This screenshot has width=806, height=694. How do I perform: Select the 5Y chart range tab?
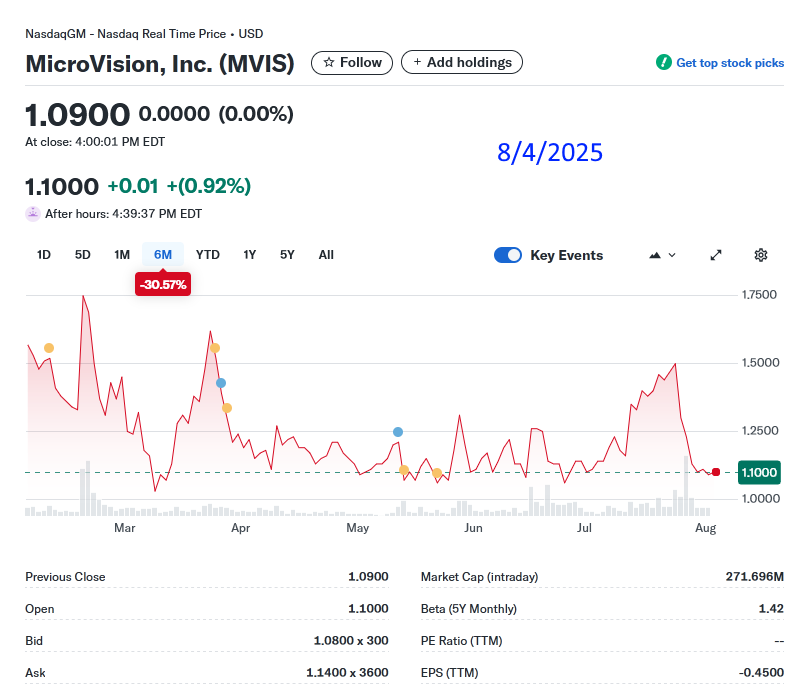pyautogui.click(x=287, y=254)
